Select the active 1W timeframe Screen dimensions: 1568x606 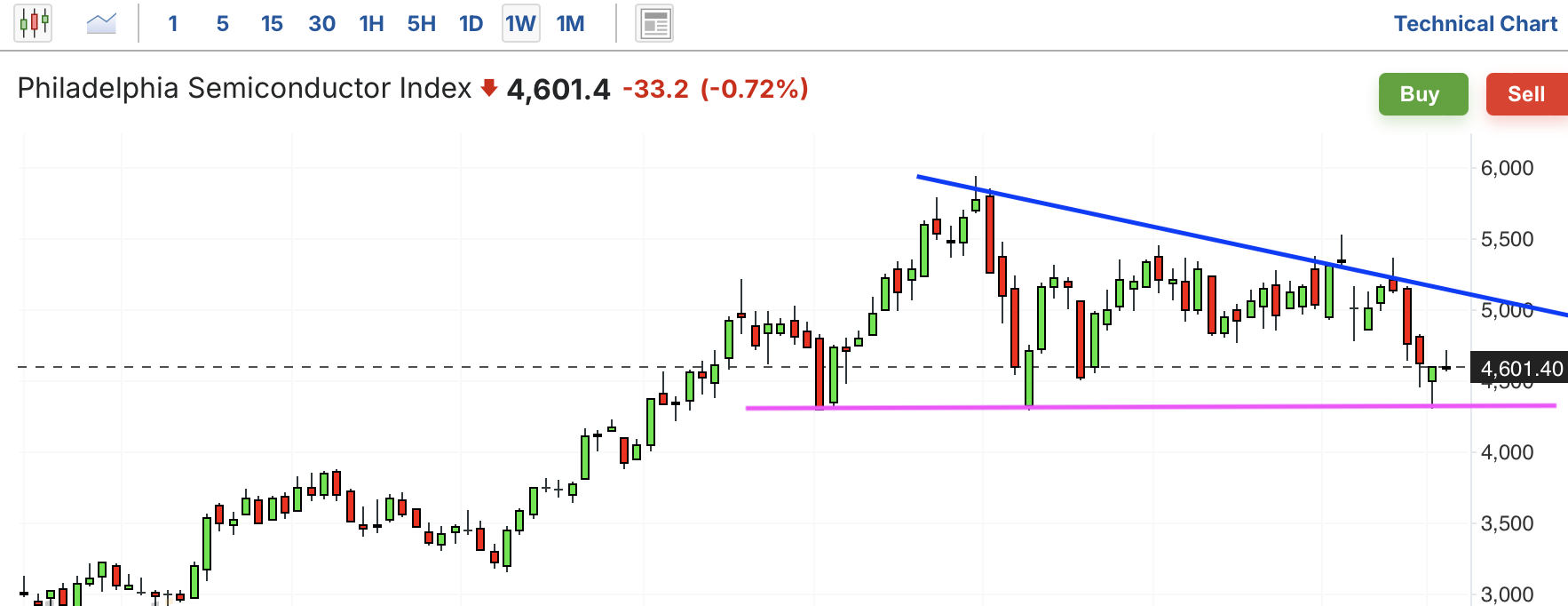(x=520, y=24)
